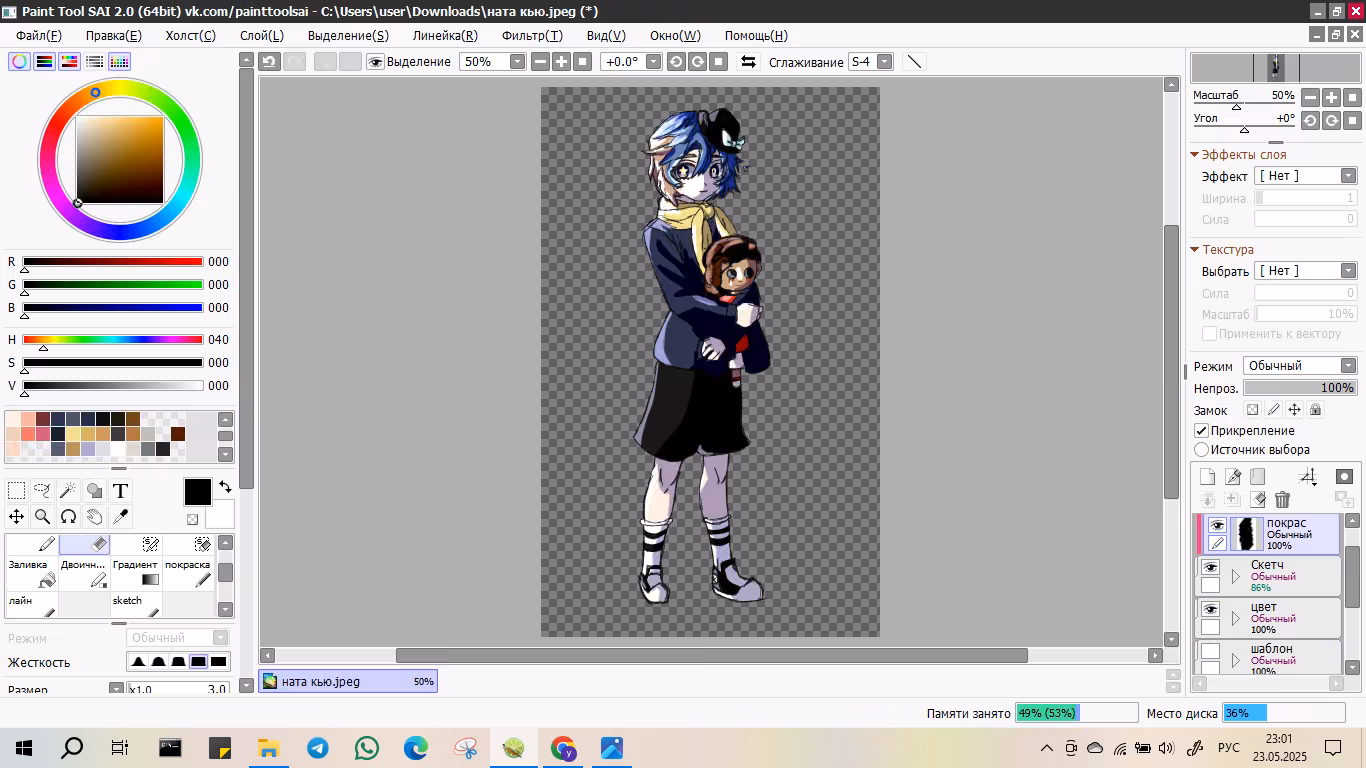This screenshot has height=768, width=1366.
Task: Select the Magic Wand tool
Action: pos(68,490)
